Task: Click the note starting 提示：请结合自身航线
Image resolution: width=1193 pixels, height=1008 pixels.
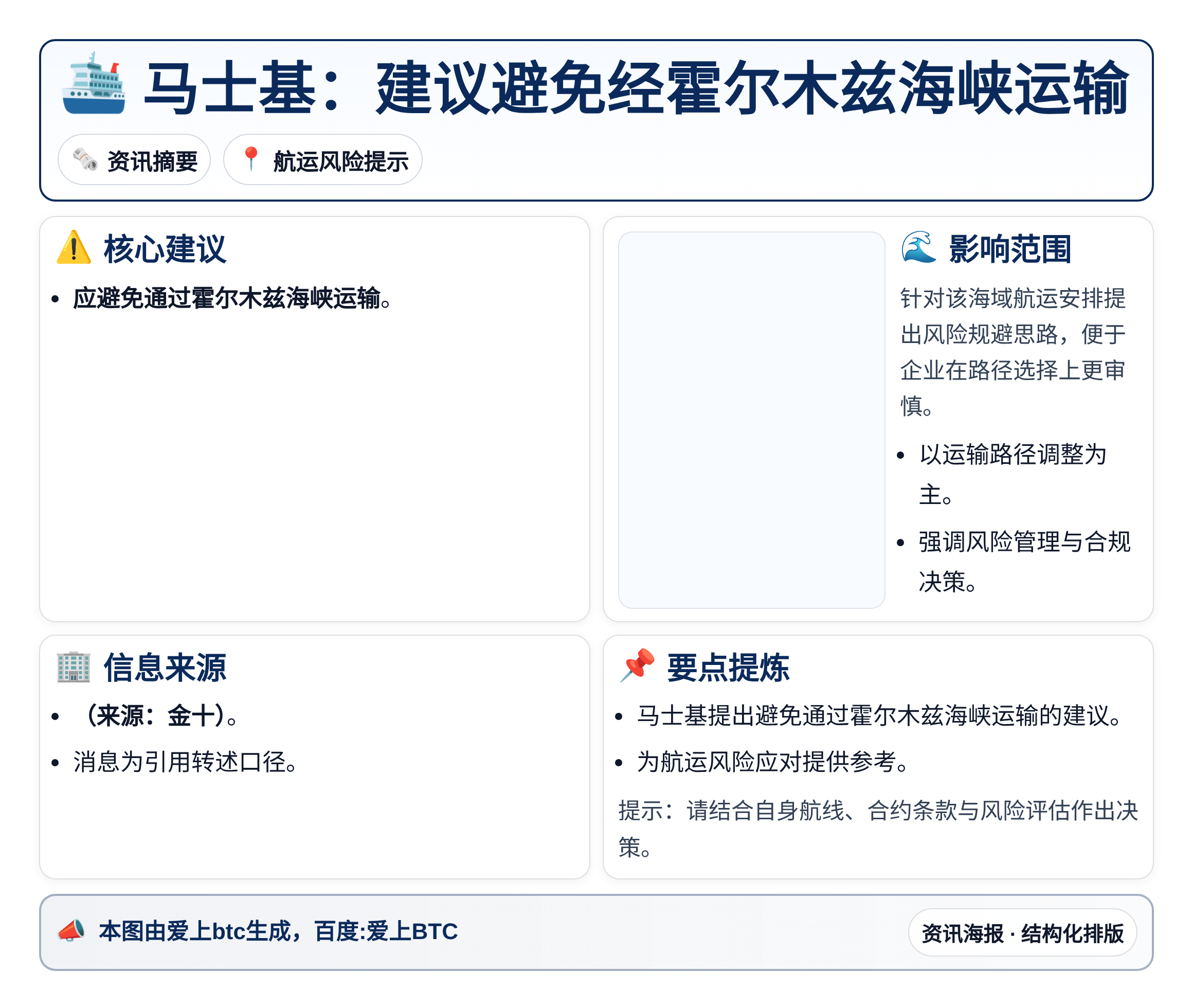Action: (878, 829)
